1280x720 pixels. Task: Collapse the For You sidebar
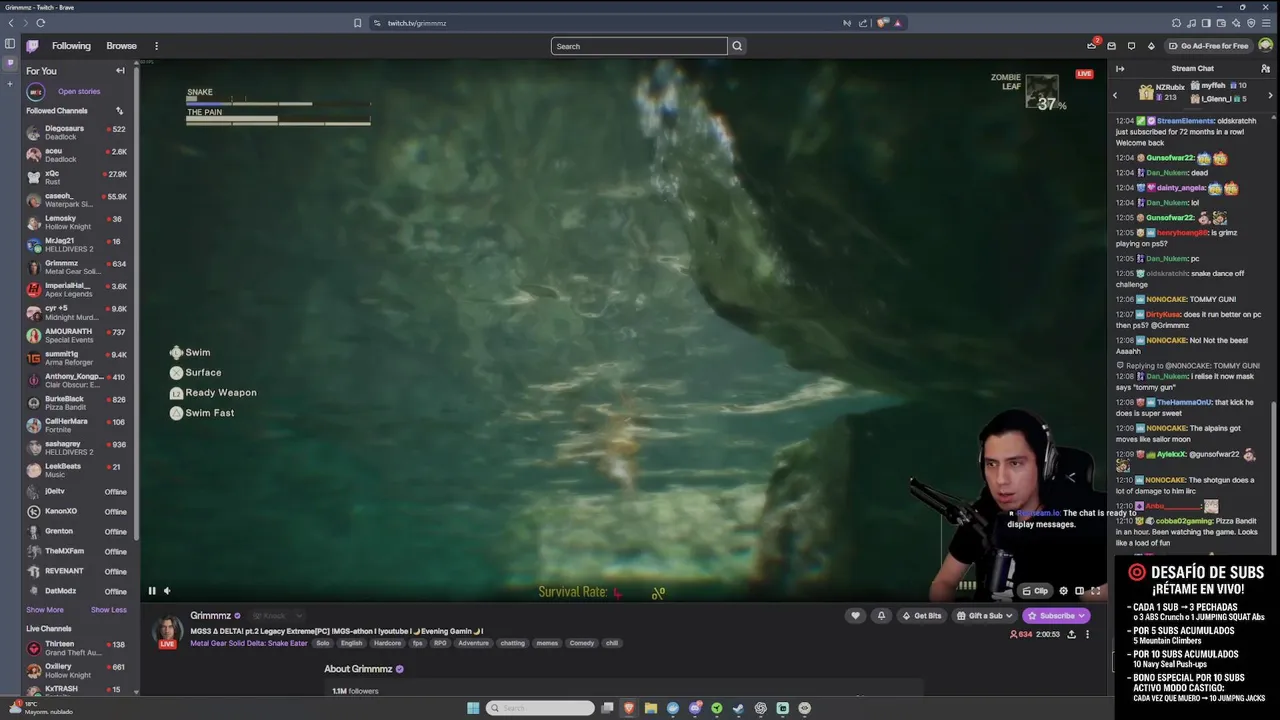[120, 71]
